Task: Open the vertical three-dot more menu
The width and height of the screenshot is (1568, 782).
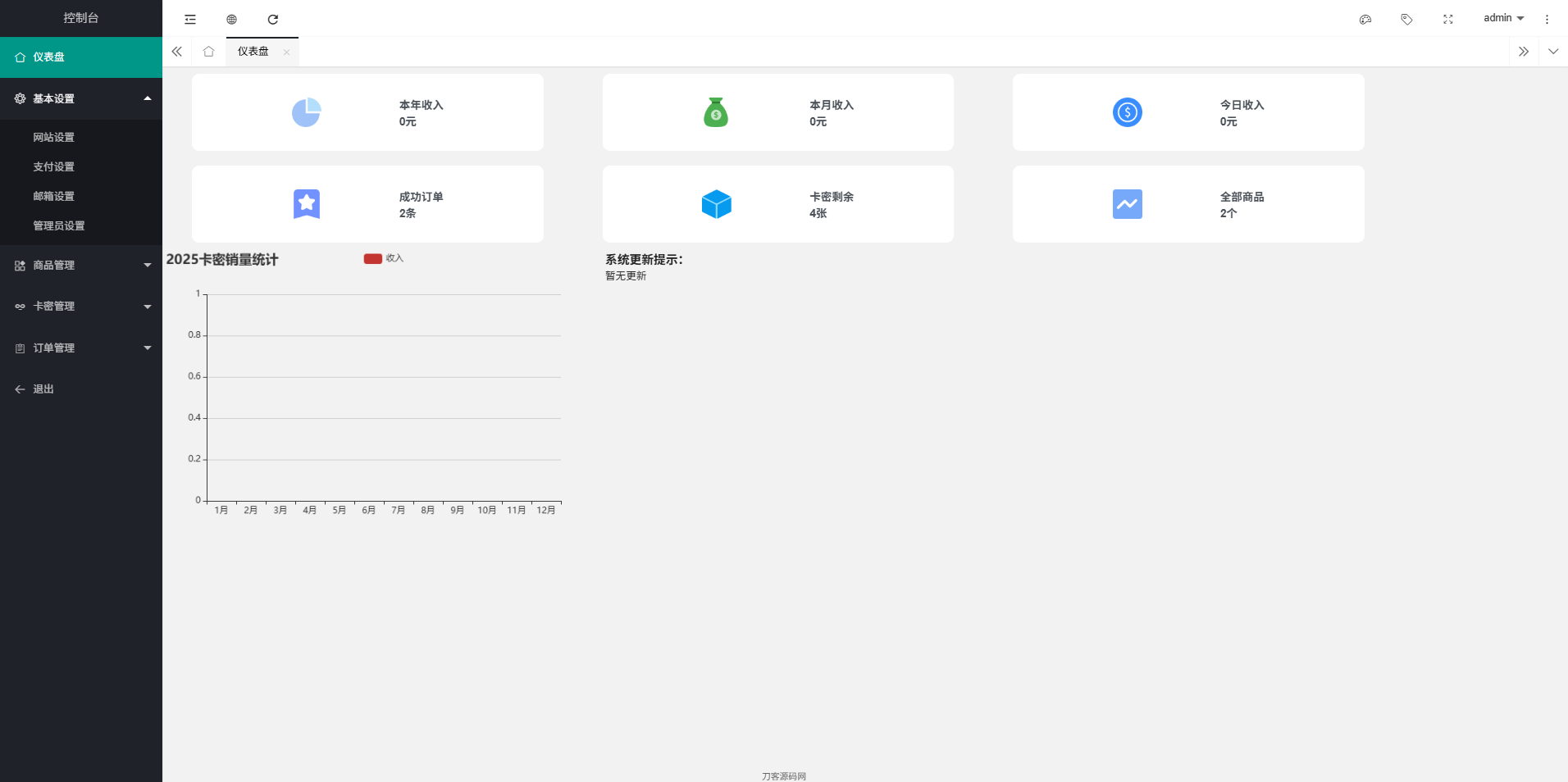Action: click(x=1547, y=19)
